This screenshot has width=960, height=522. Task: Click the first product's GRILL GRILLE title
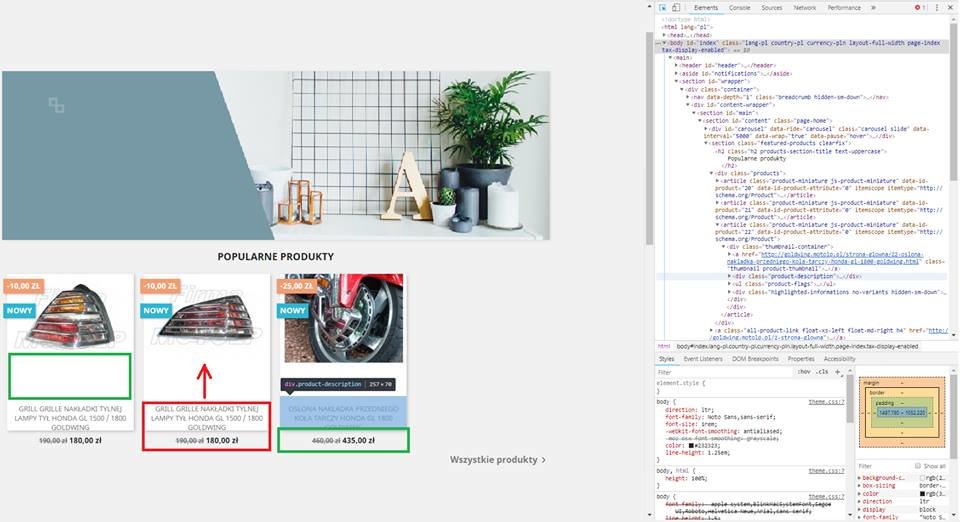coord(70,417)
